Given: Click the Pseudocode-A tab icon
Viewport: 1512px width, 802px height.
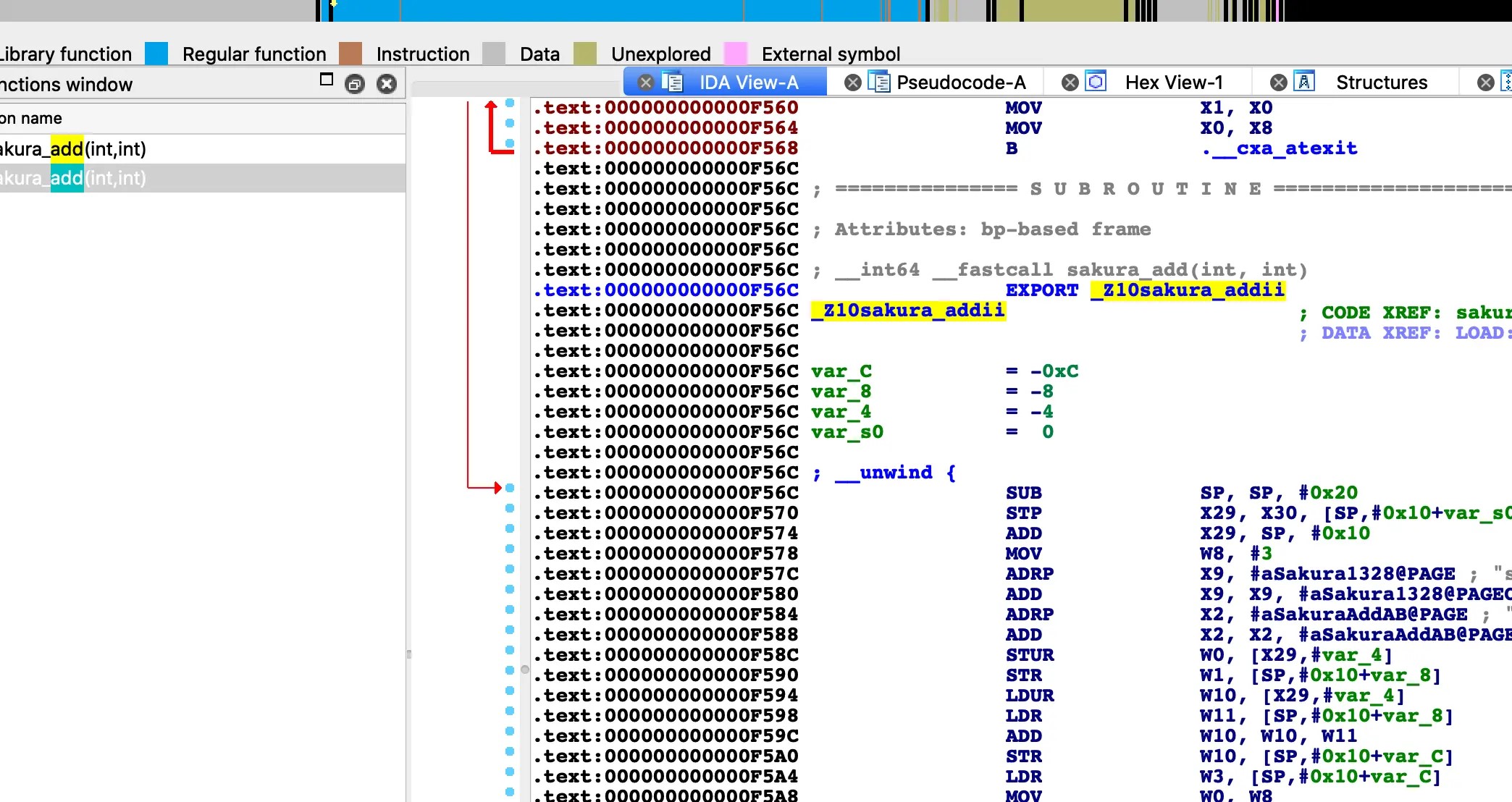Looking at the screenshot, I should tap(879, 83).
